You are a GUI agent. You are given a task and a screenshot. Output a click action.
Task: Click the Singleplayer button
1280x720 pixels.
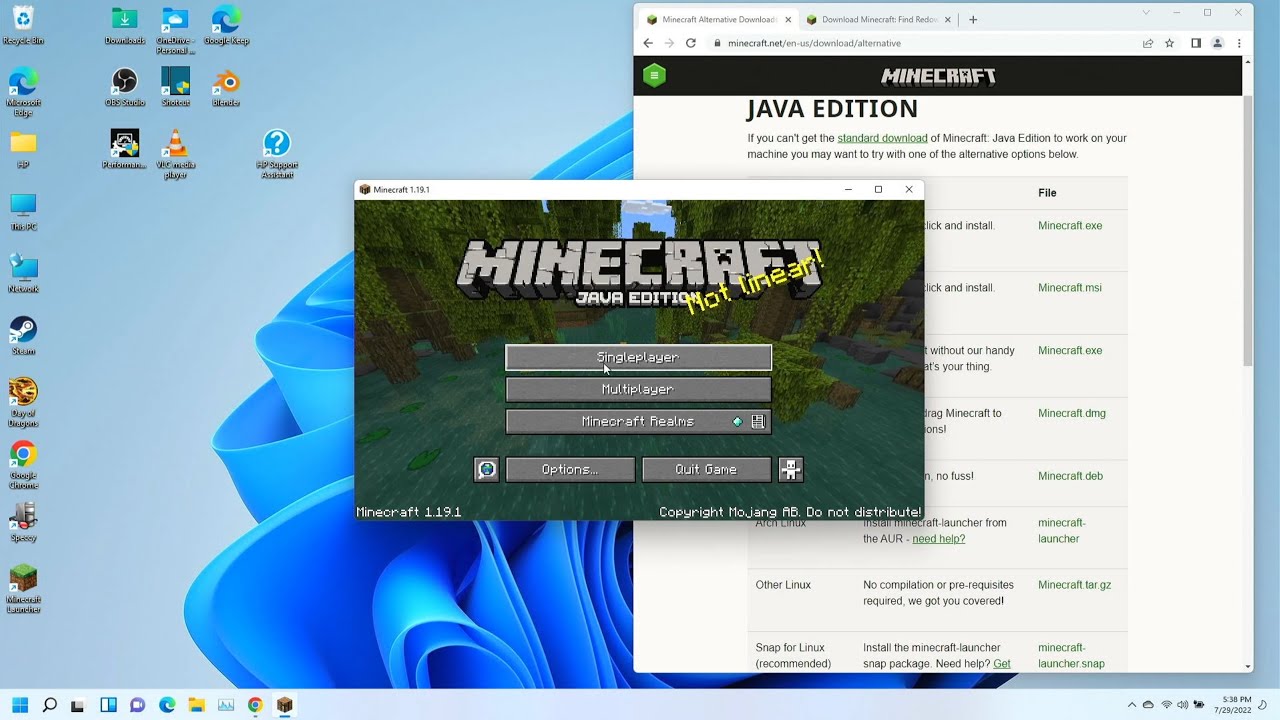(638, 358)
